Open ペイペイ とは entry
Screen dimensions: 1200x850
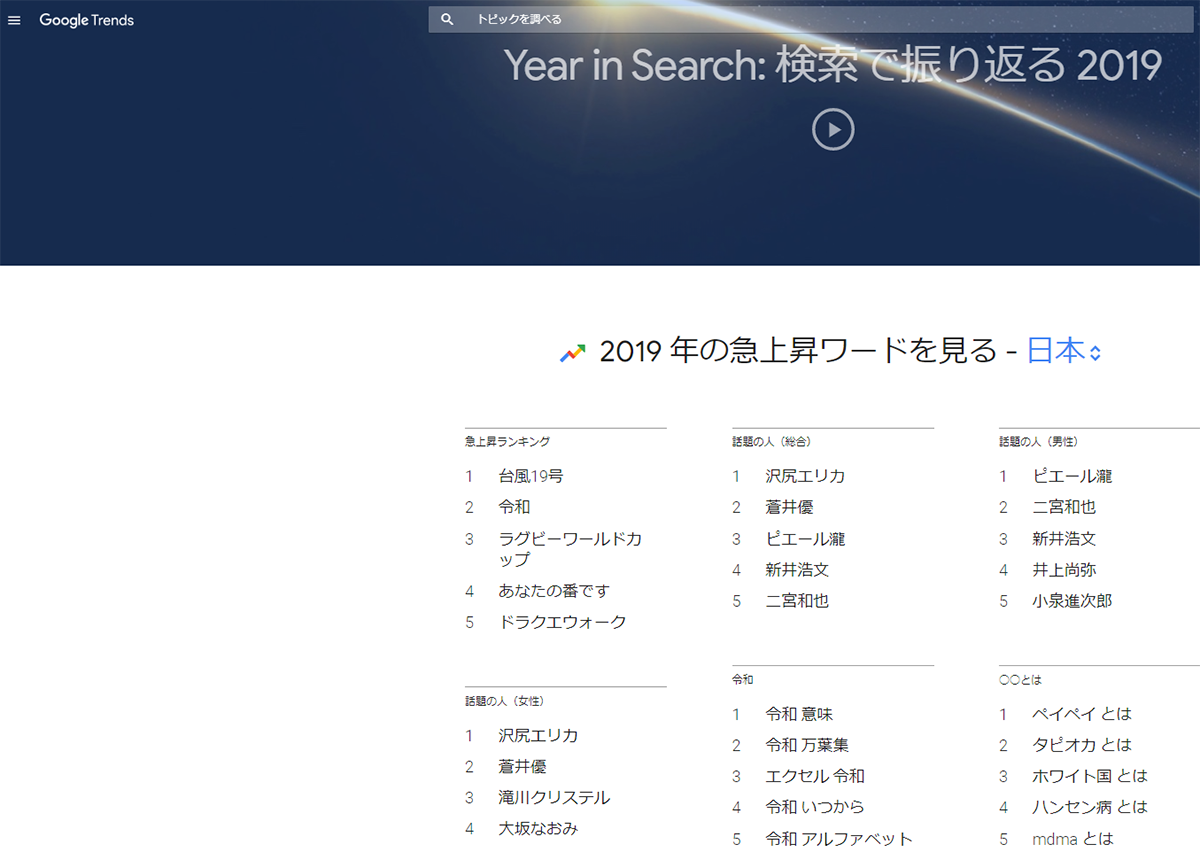click(x=1082, y=714)
